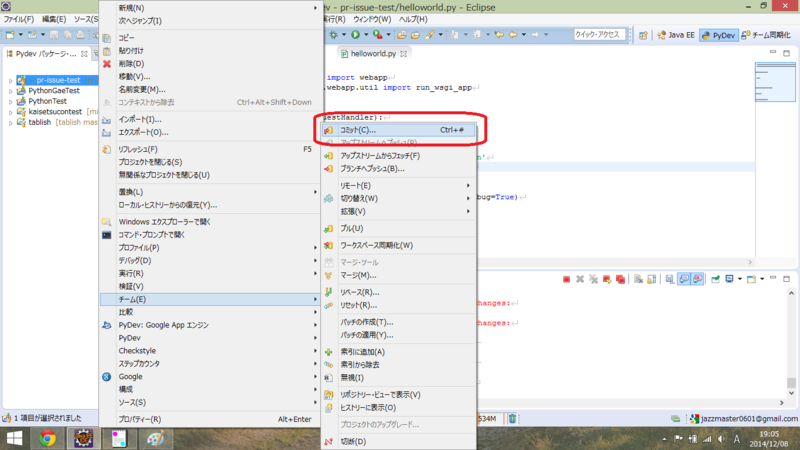Screen dimensions: 800x450
Task: Open Windows エクスプローラーで開く
Action: pos(210,222)
